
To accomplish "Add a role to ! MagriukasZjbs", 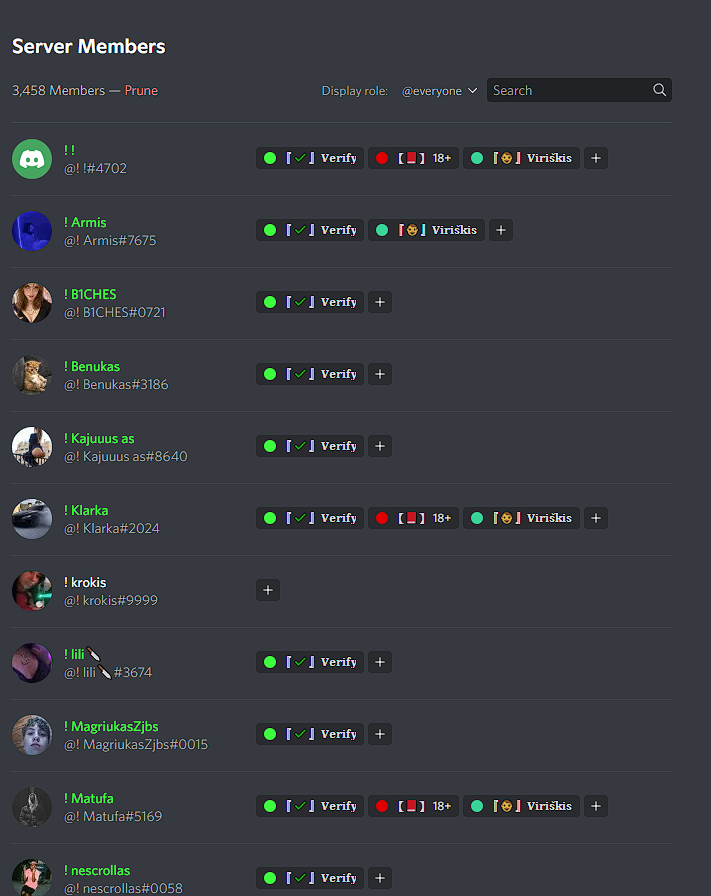I will 380,734.
